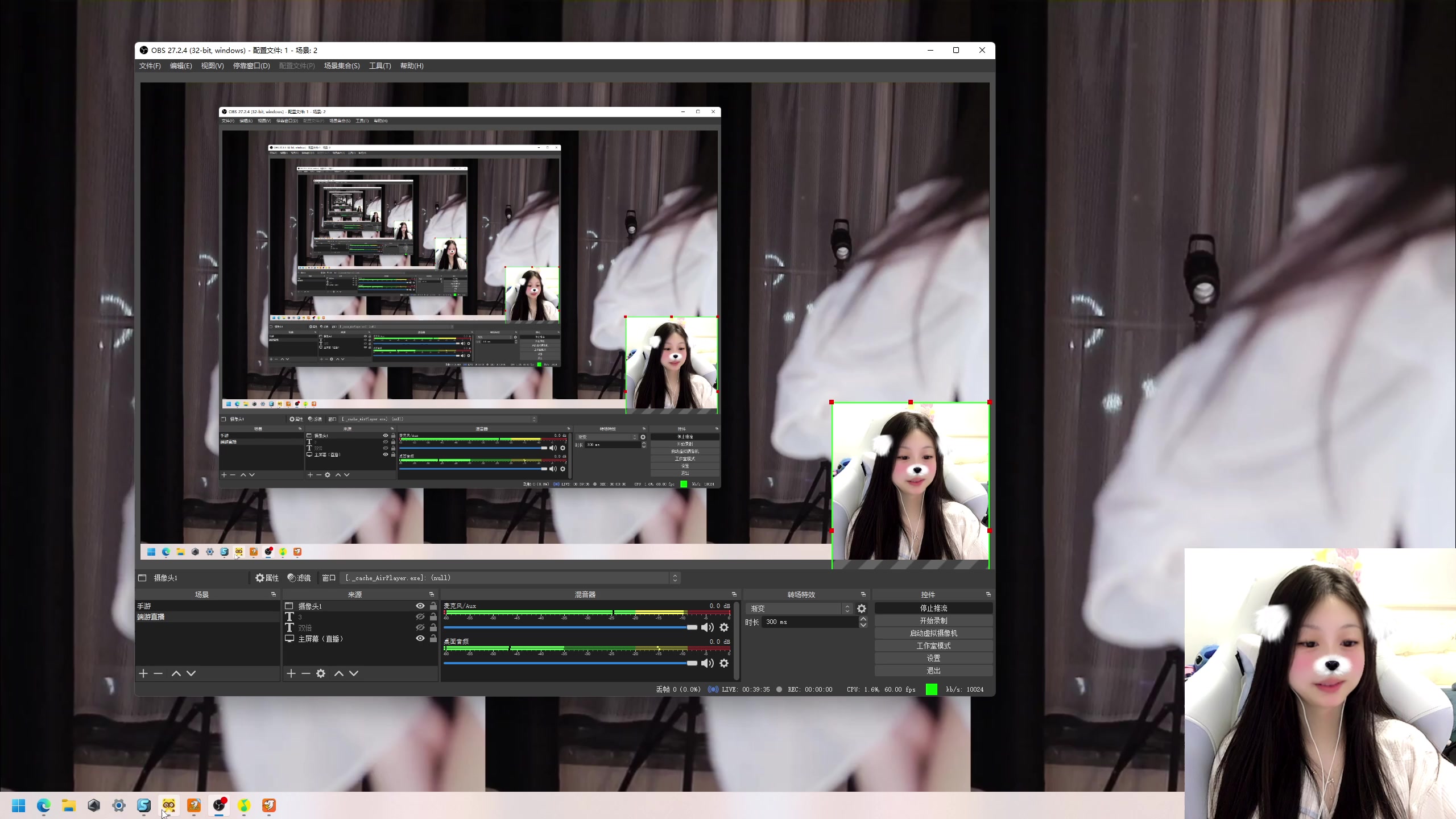Add a new source with plus icon

291,673
